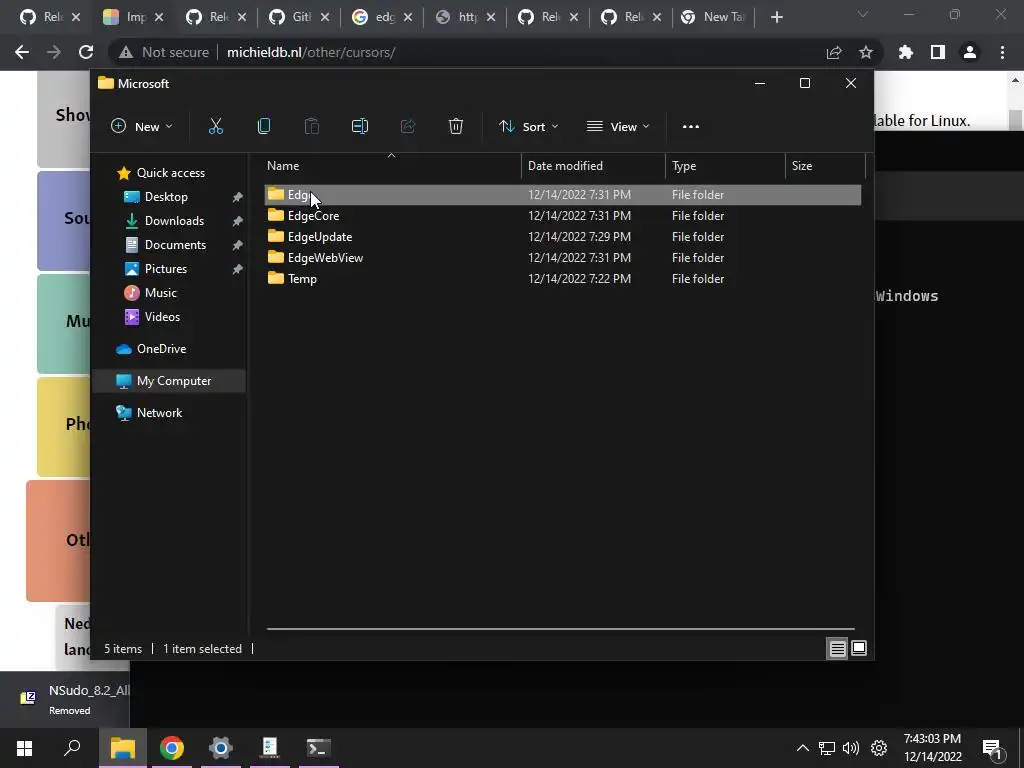Open Chrome tab search chevron

863,14
